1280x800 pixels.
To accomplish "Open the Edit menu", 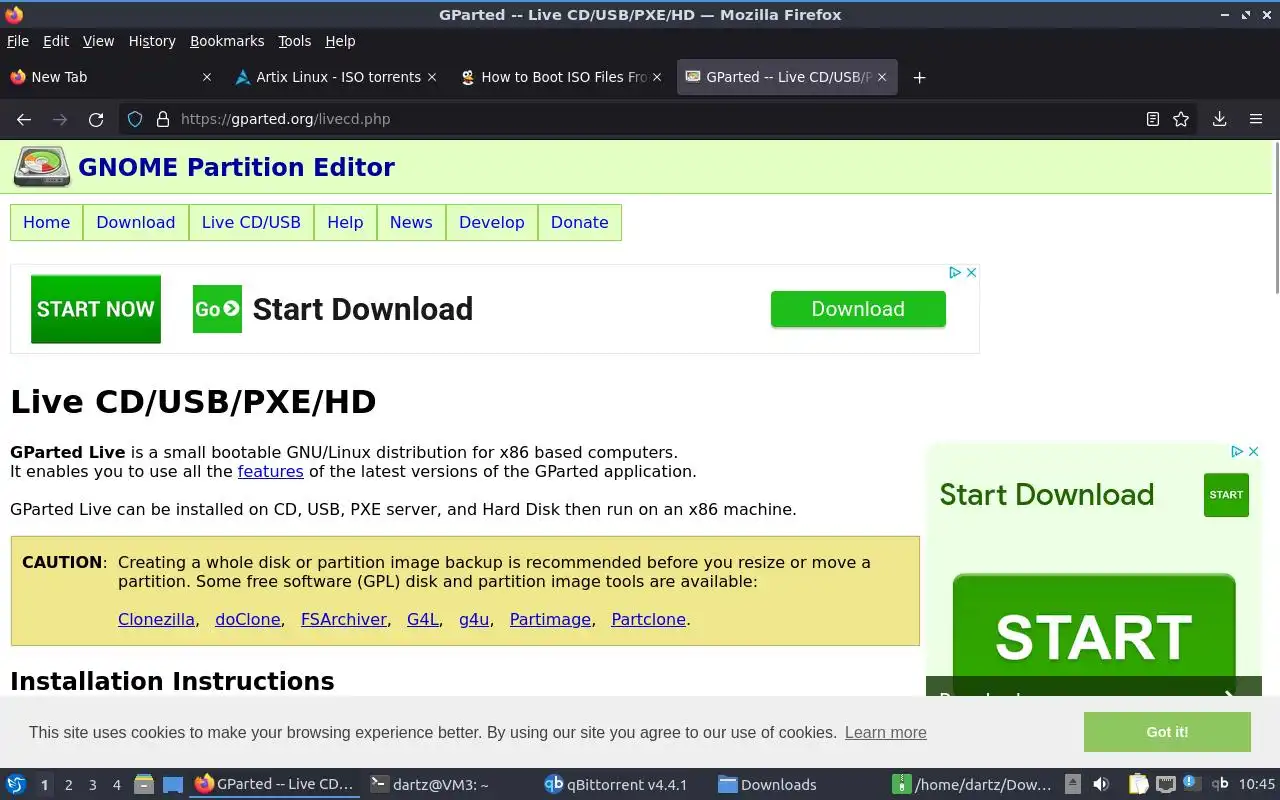I will (56, 41).
